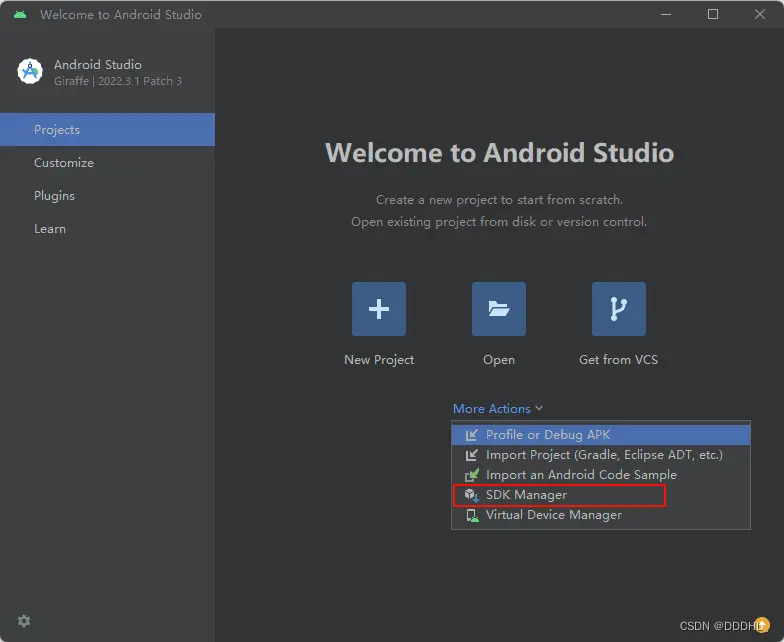Open the Plugins tab

(x=54, y=196)
